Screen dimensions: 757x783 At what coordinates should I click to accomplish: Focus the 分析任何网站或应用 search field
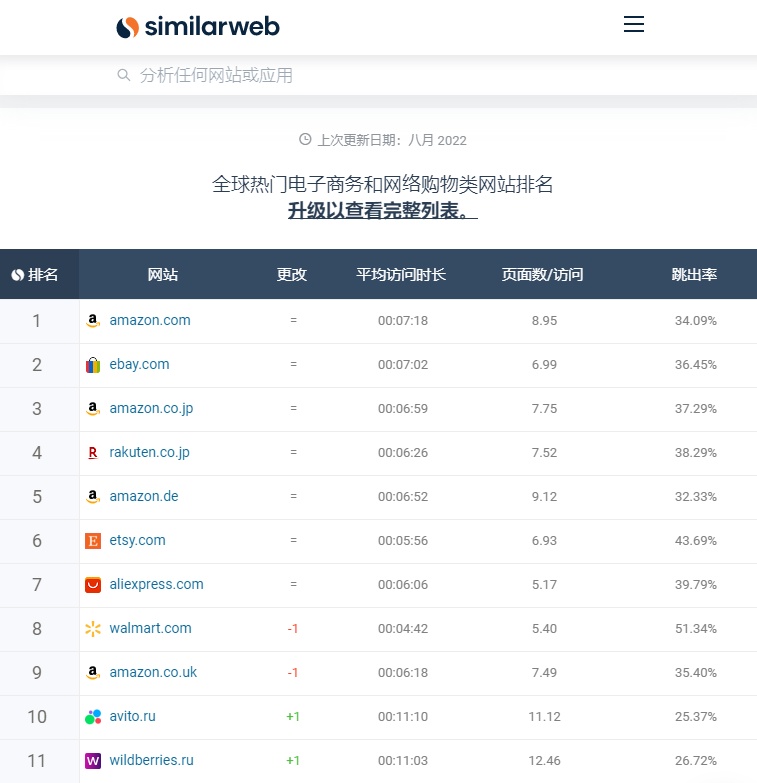[x=378, y=75]
